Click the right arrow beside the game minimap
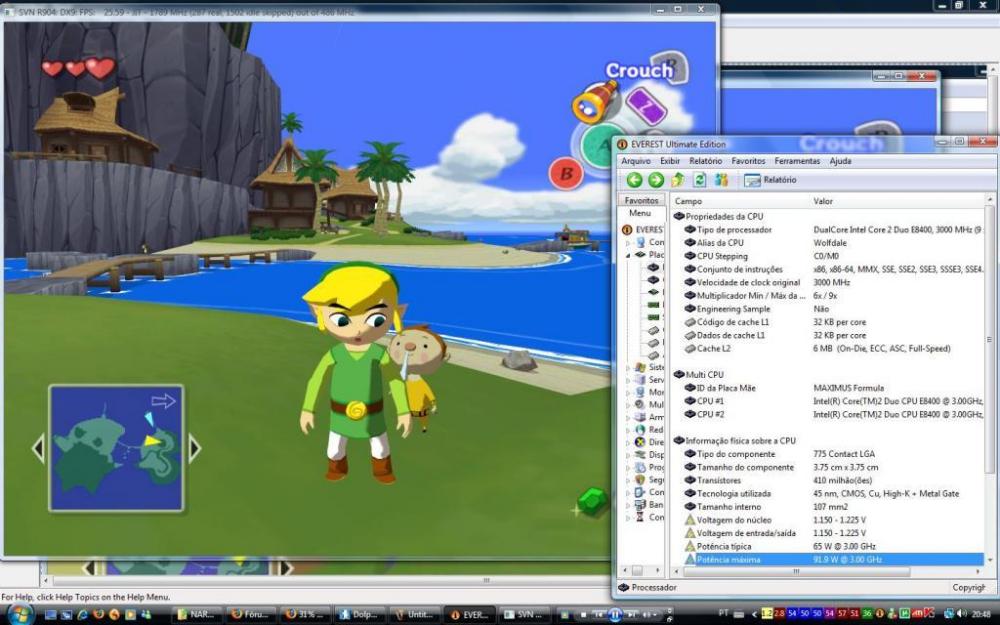The height and width of the screenshot is (625, 1000). coord(195,449)
